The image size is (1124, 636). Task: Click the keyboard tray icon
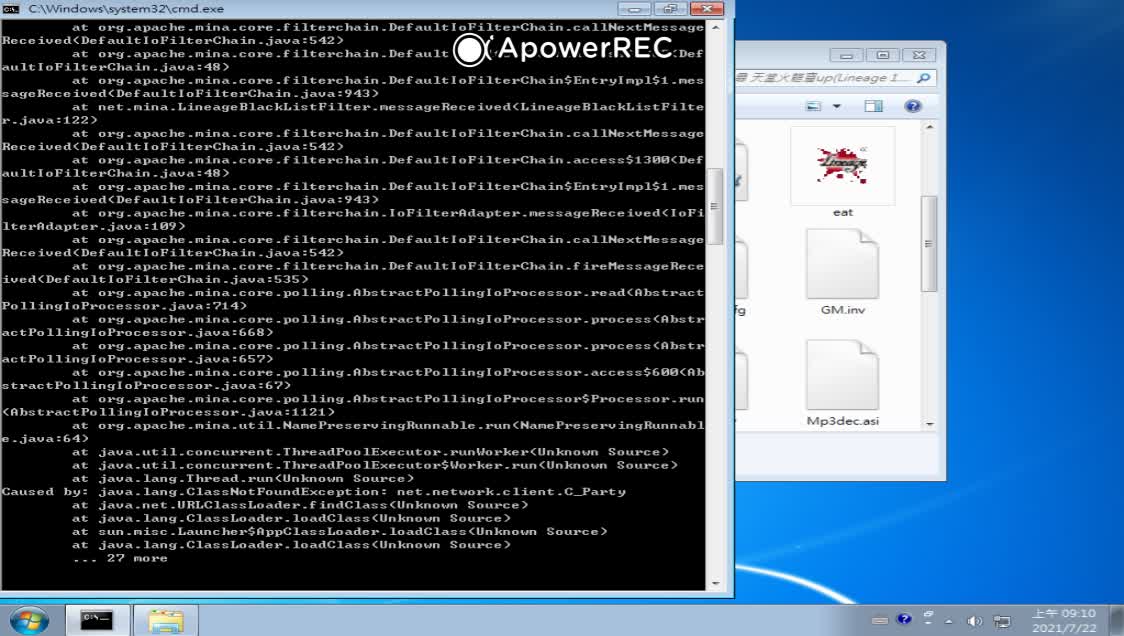pos(880,621)
